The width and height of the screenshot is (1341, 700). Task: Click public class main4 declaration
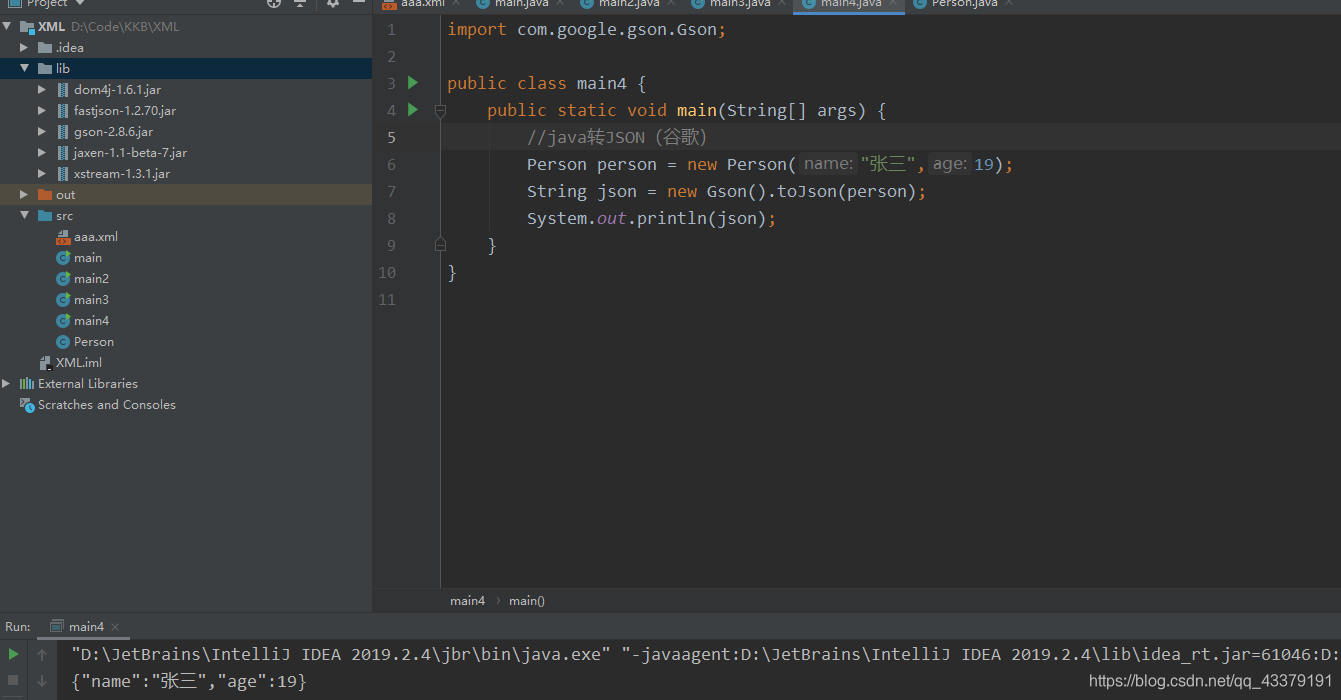click(x=546, y=83)
